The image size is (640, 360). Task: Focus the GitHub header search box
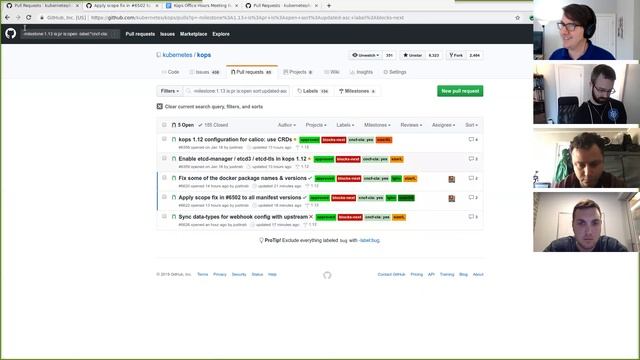coord(69,34)
